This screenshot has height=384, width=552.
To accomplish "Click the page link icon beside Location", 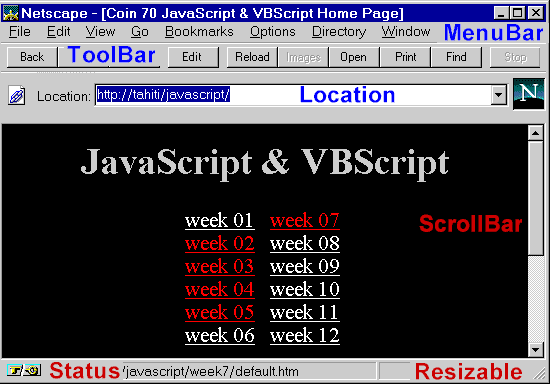I will (x=17, y=95).
